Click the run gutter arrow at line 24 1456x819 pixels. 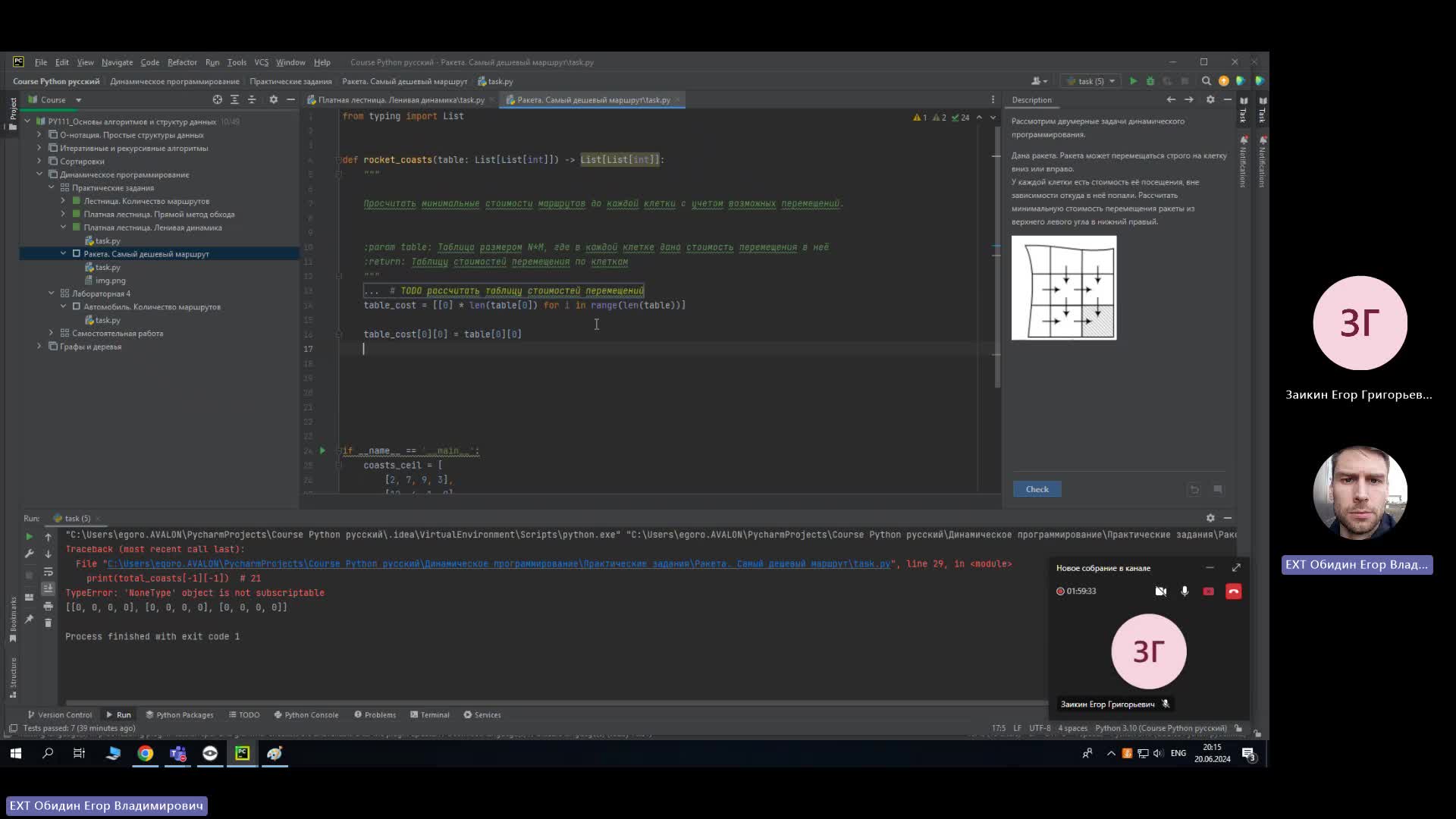point(322,450)
